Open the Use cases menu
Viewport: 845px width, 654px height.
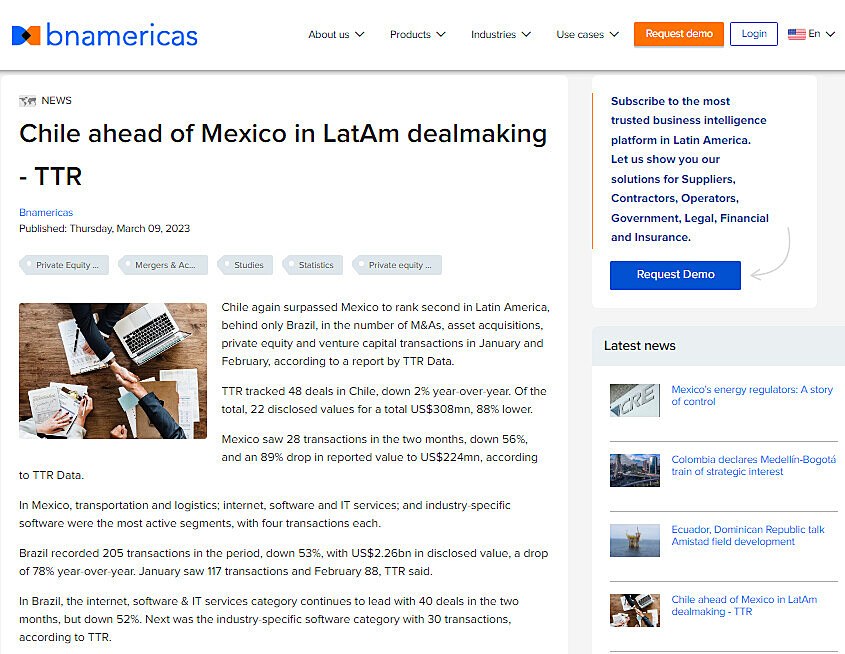587,34
